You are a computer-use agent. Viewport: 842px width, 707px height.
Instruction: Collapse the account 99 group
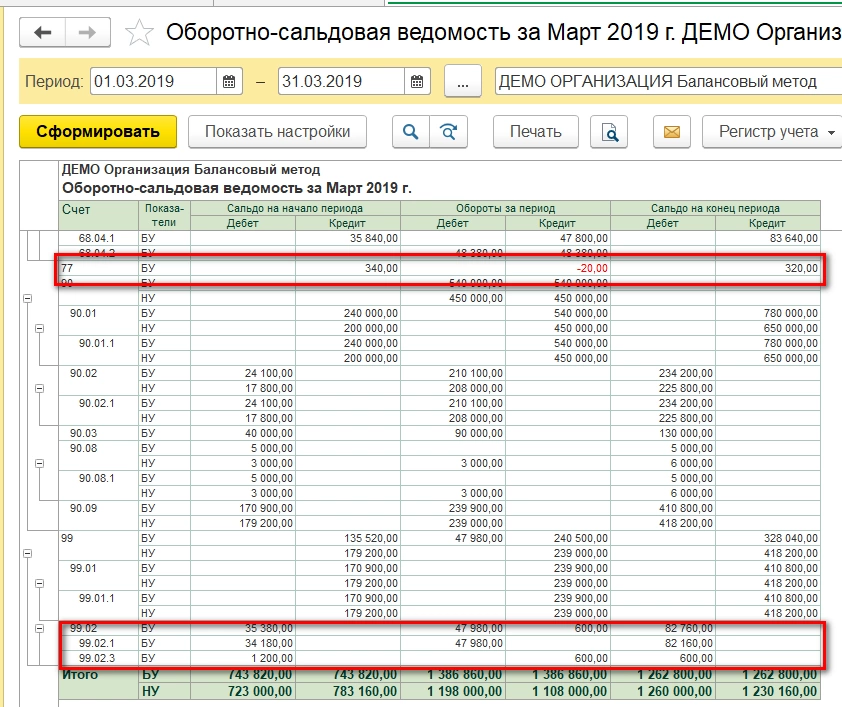pos(26,553)
